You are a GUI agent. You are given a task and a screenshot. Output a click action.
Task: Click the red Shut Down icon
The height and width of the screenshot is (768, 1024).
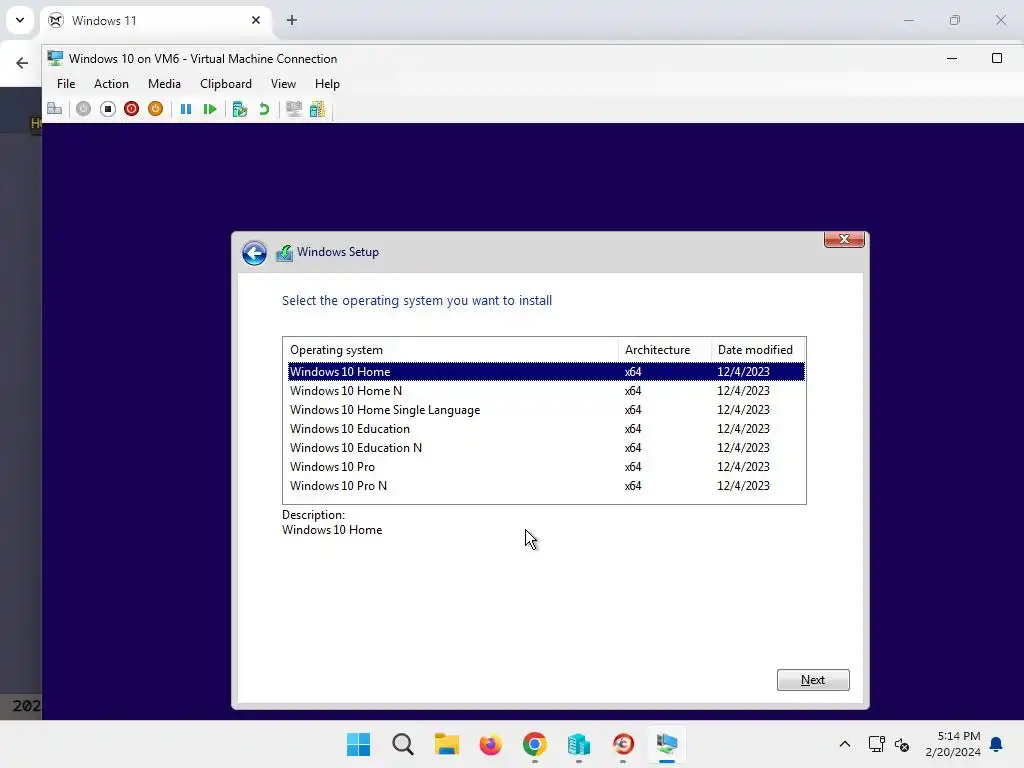(131, 109)
